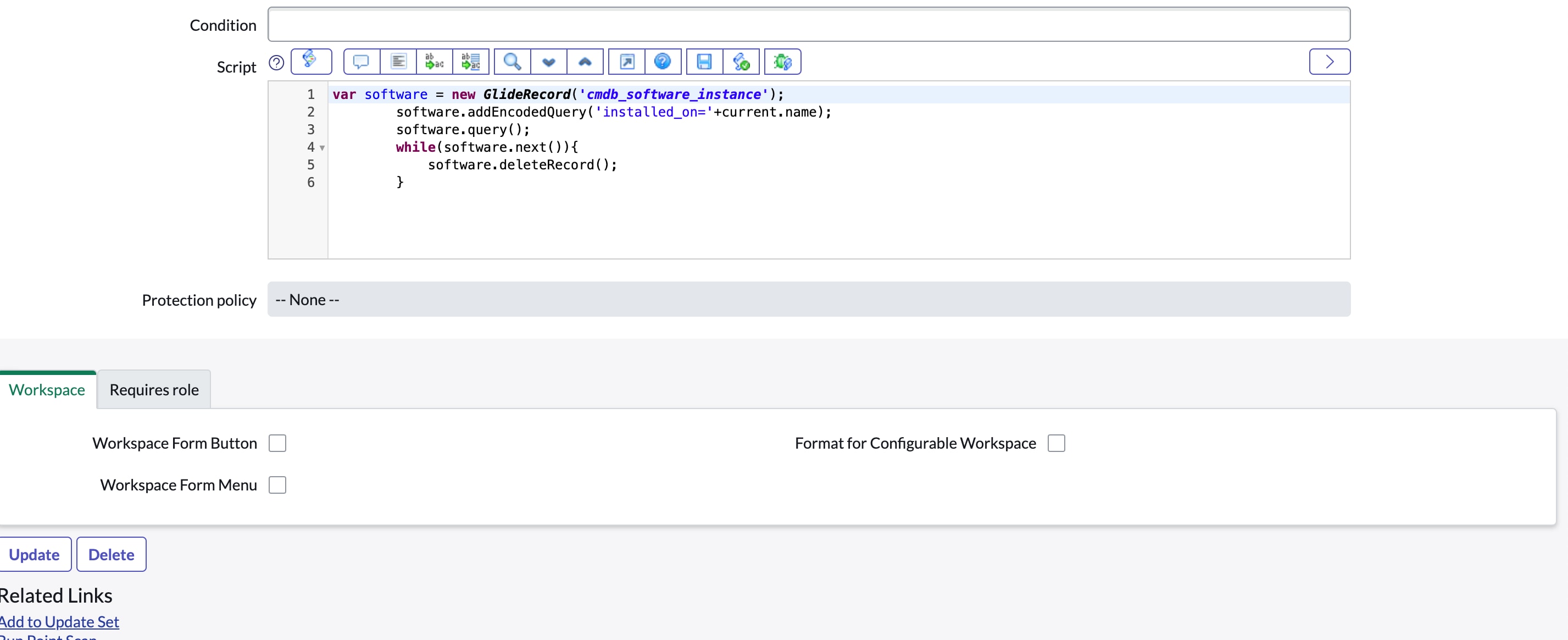The width and height of the screenshot is (1568, 640).
Task: Click the check syntax icon
Action: click(x=741, y=62)
